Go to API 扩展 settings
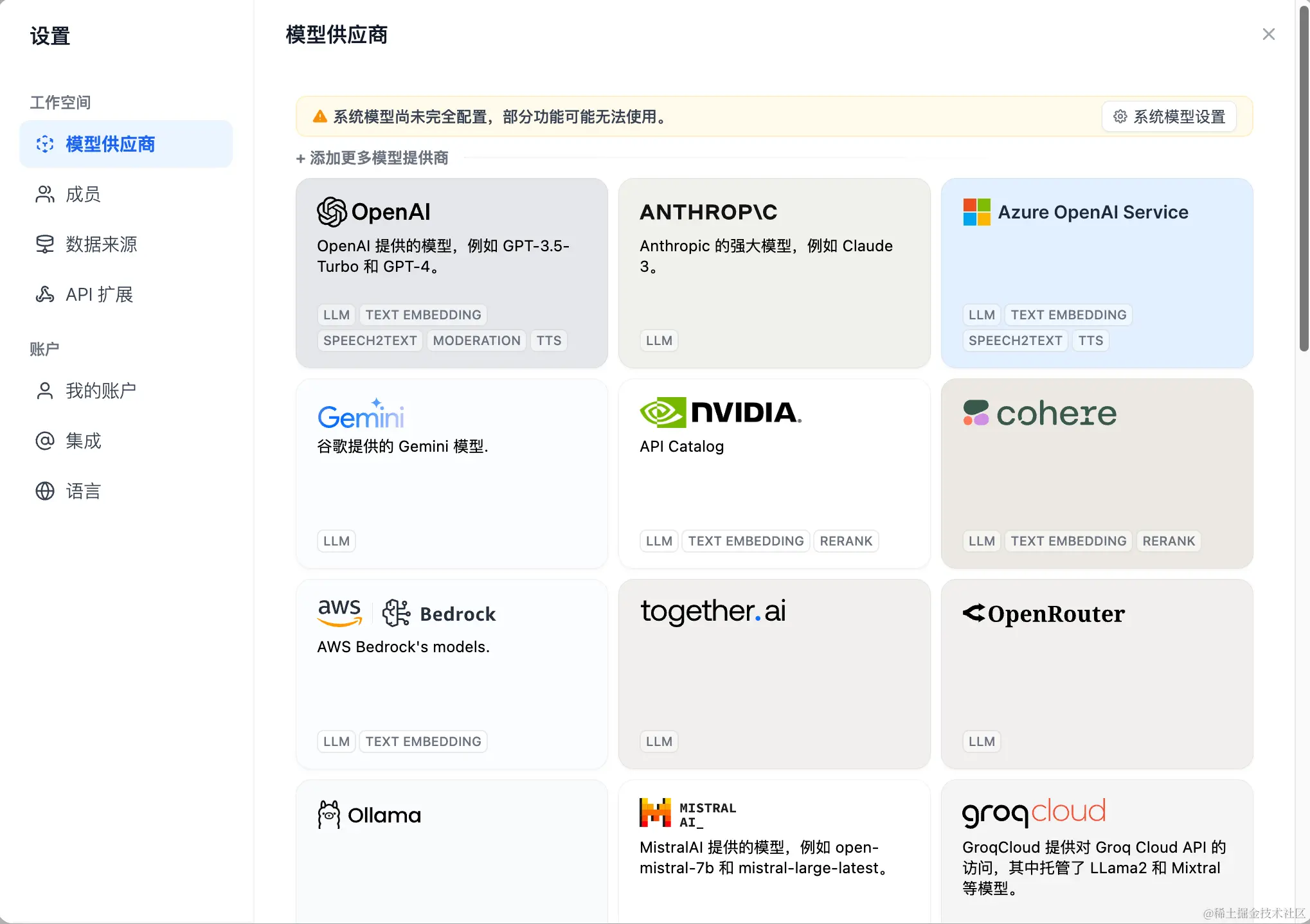This screenshot has height=924, width=1310. [x=99, y=294]
